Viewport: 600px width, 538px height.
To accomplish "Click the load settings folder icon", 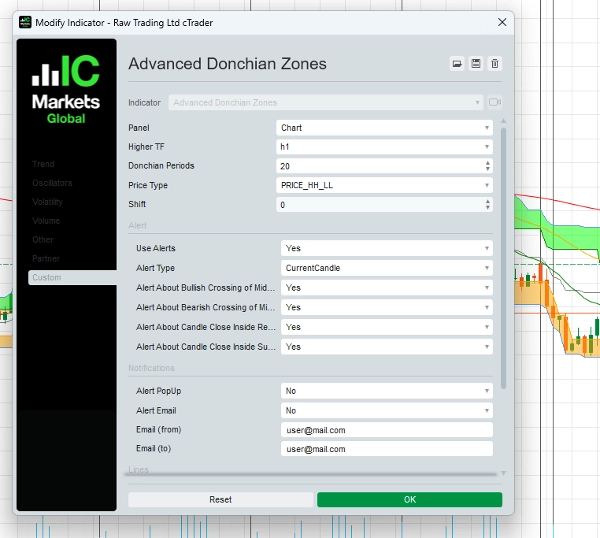I will pos(457,64).
